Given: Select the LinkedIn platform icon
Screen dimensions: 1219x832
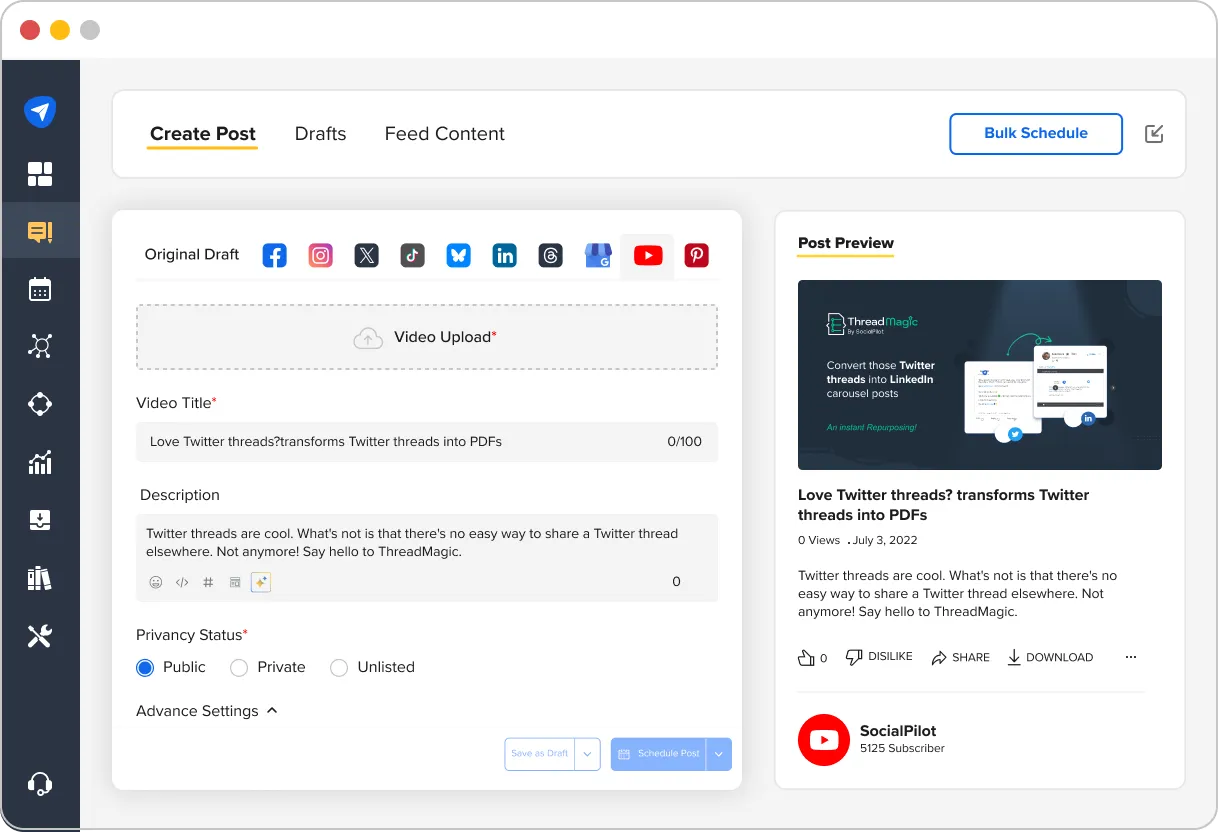Looking at the screenshot, I should [x=504, y=255].
